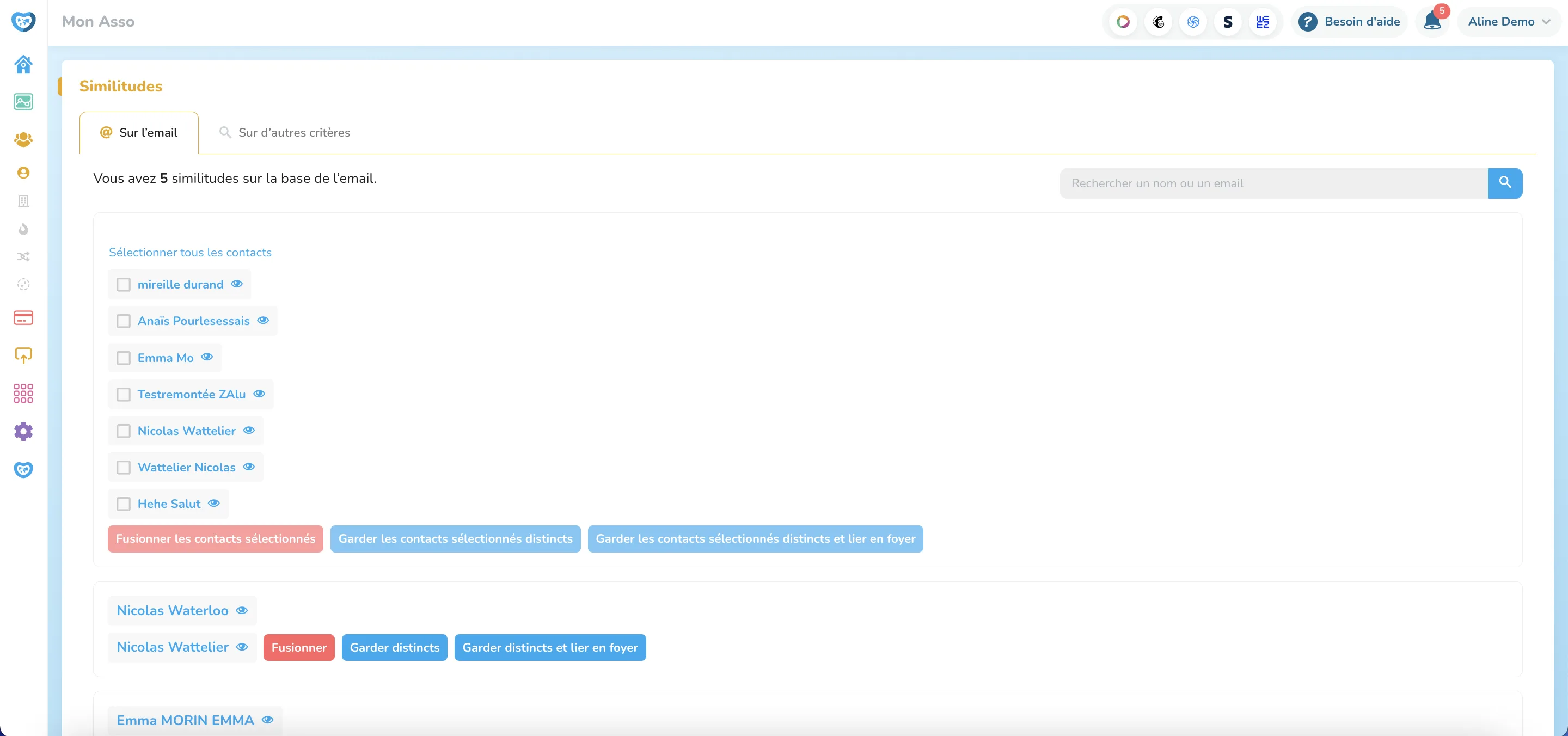
Task: Open the home dashboard sidebar icon
Action: (x=23, y=64)
